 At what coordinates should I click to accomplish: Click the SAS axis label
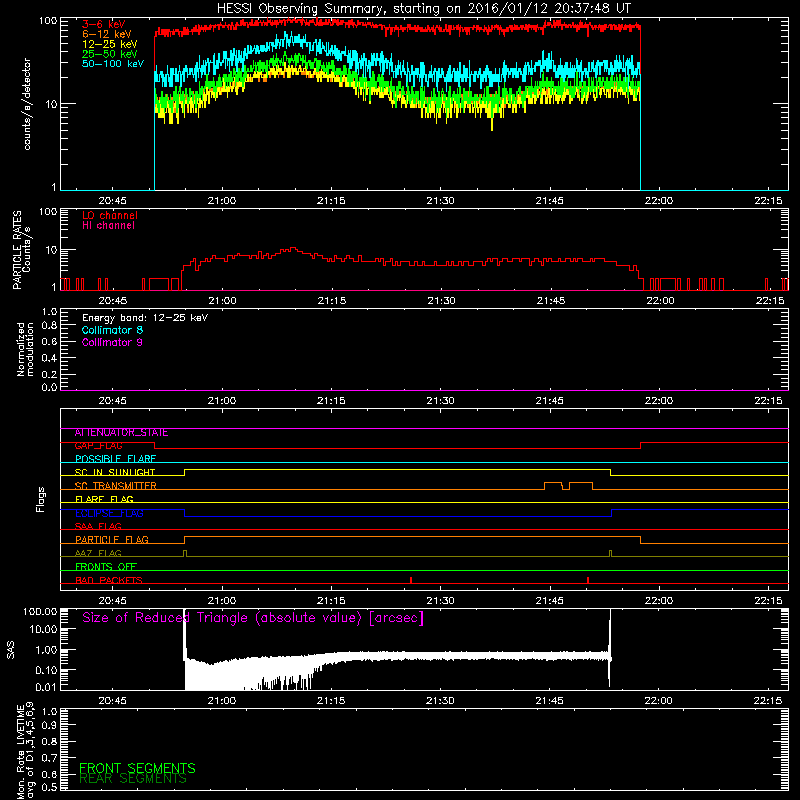(11, 649)
